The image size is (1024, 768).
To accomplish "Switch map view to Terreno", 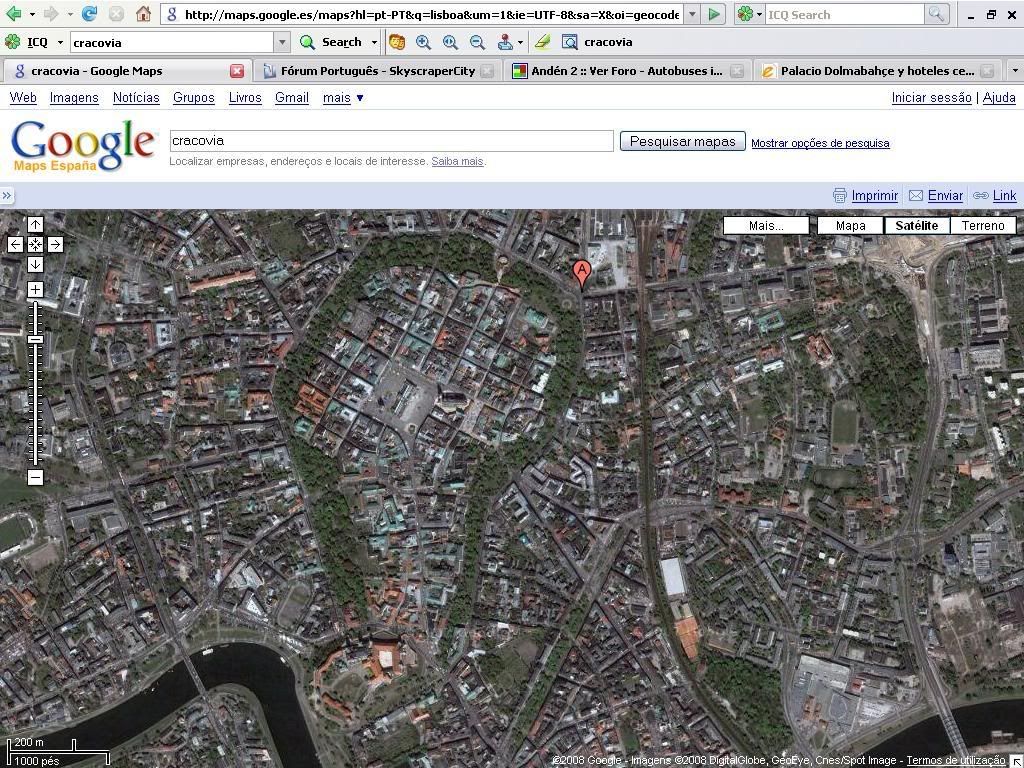I will tap(982, 225).
